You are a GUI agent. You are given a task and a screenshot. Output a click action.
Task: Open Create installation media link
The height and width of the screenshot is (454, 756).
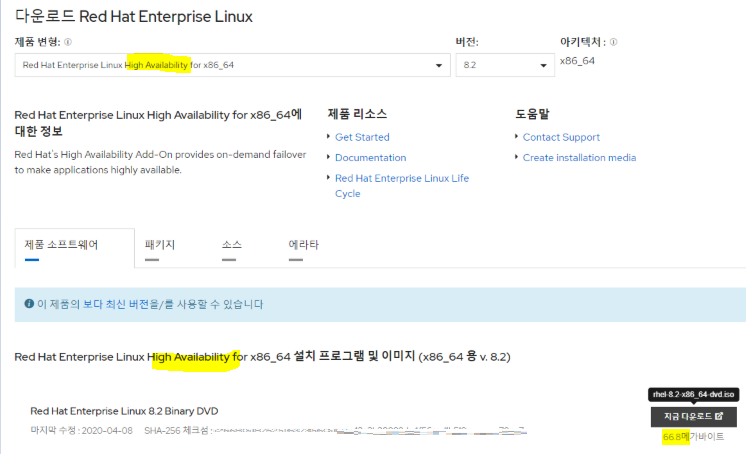(579, 158)
